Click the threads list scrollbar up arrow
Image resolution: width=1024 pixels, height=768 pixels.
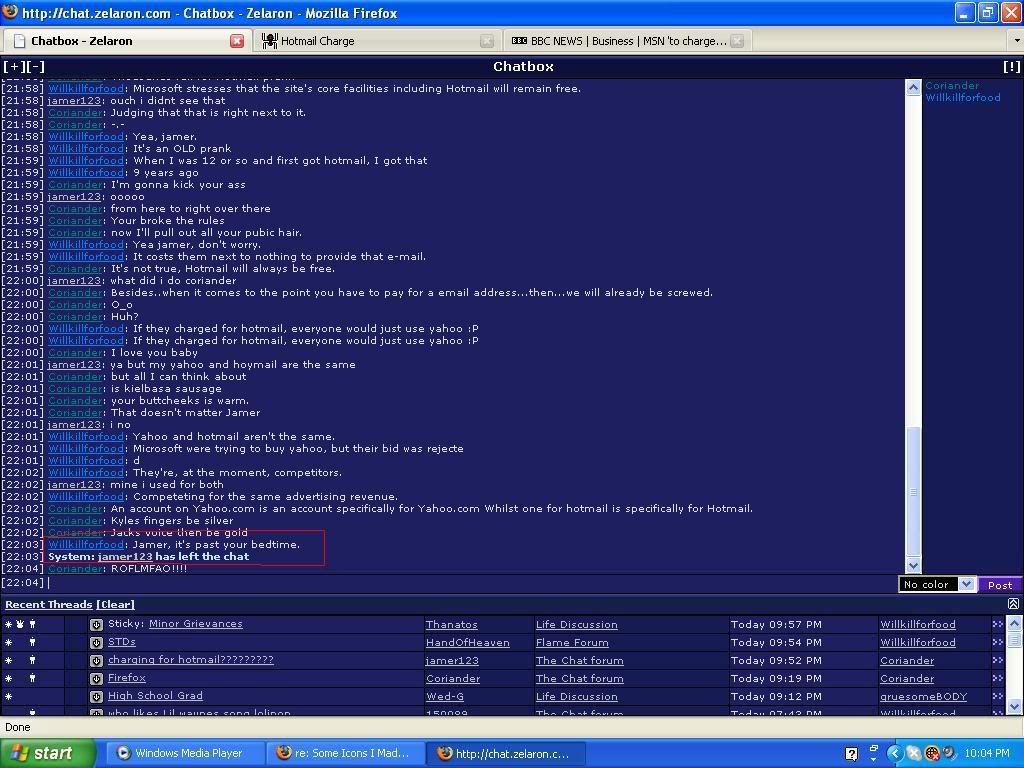pyautogui.click(x=1014, y=623)
